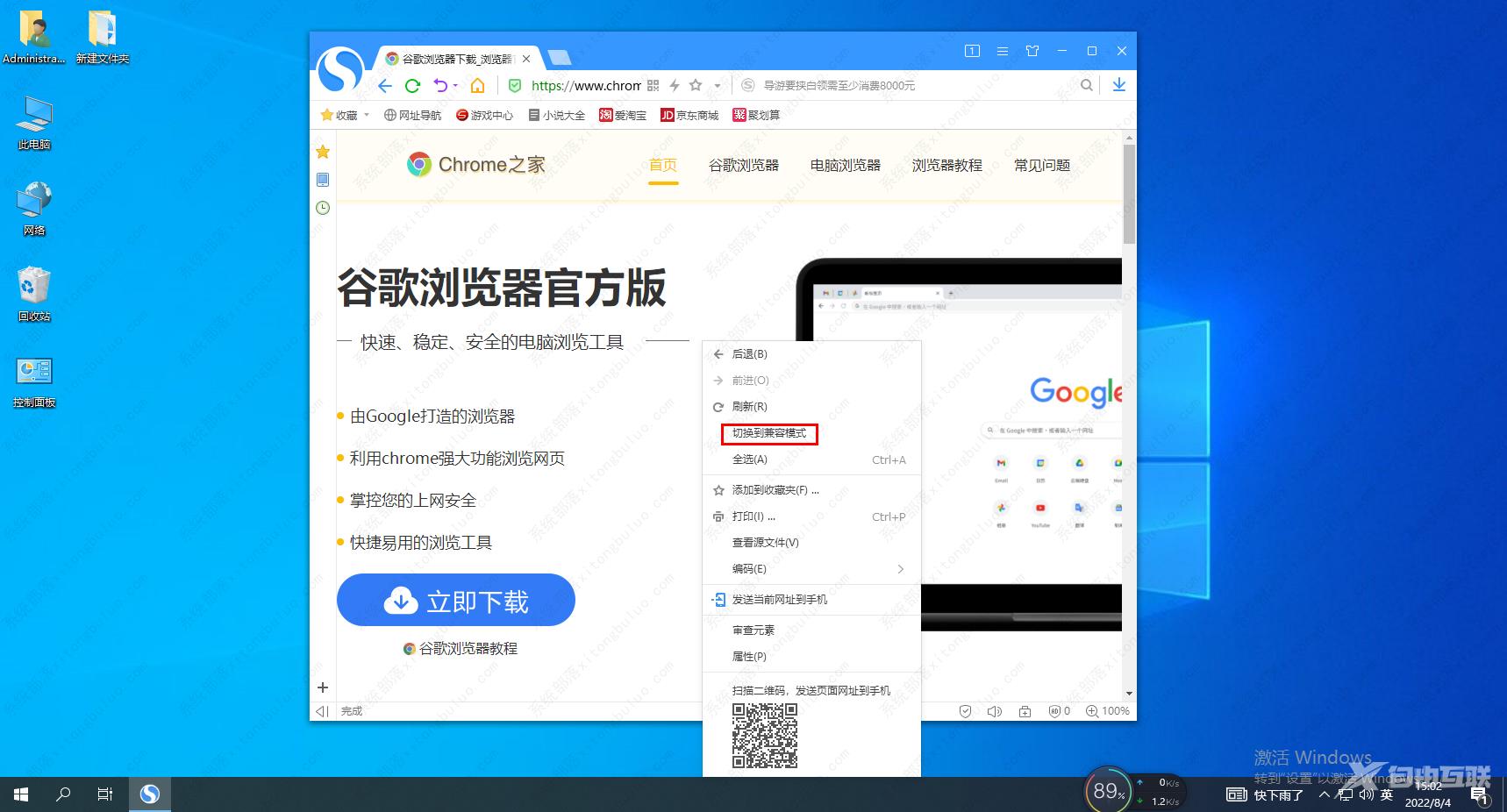Screen dimensions: 1507x812
Task: Click the sidebar plus add icon
Action: (323, 687)
